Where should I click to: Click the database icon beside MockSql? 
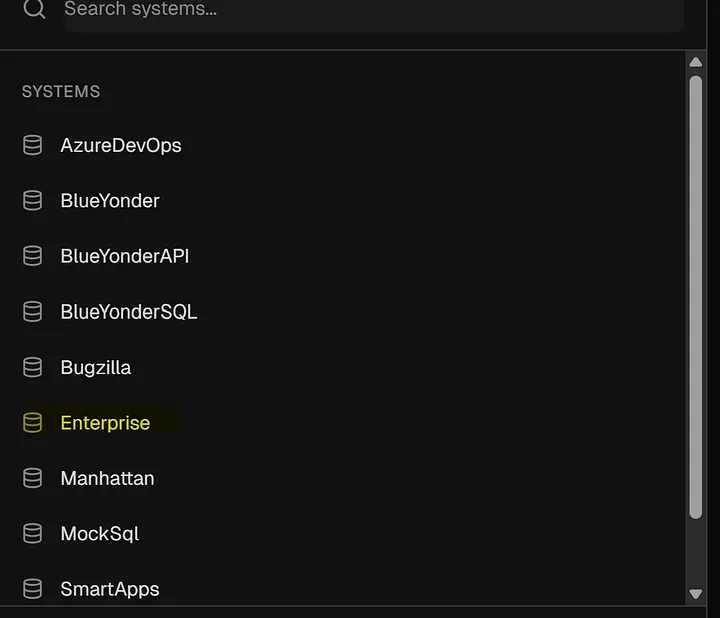pos(32,534)
